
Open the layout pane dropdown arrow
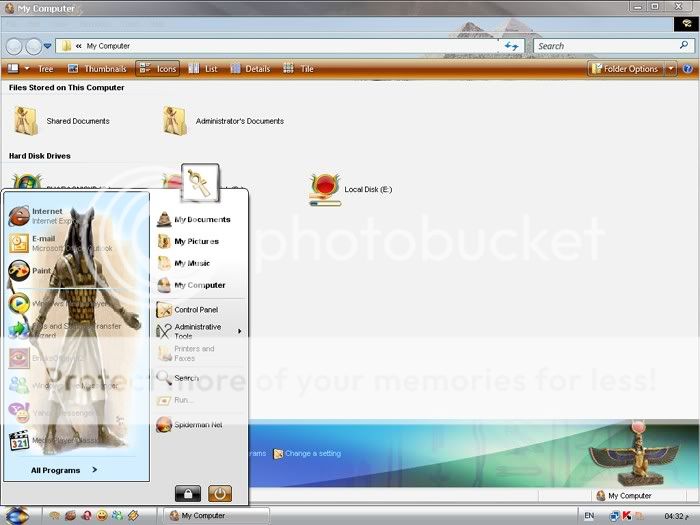(27, 69)
